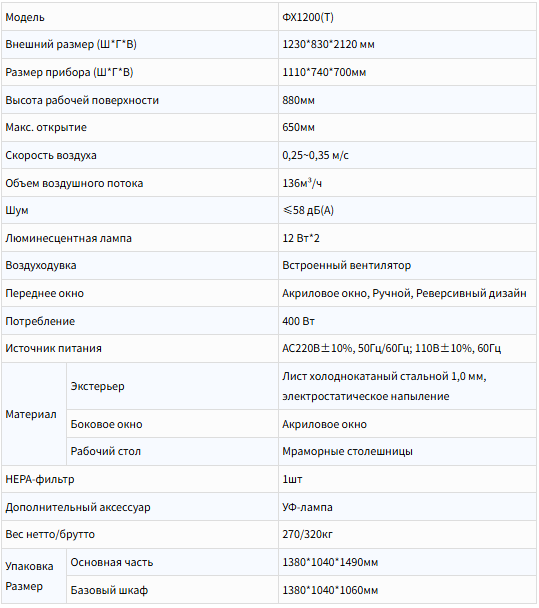Image resolution: width=539 pixels, height=608 pixels.
Task: Click the Люминесцентная лампа label
Action: [69, 238]
